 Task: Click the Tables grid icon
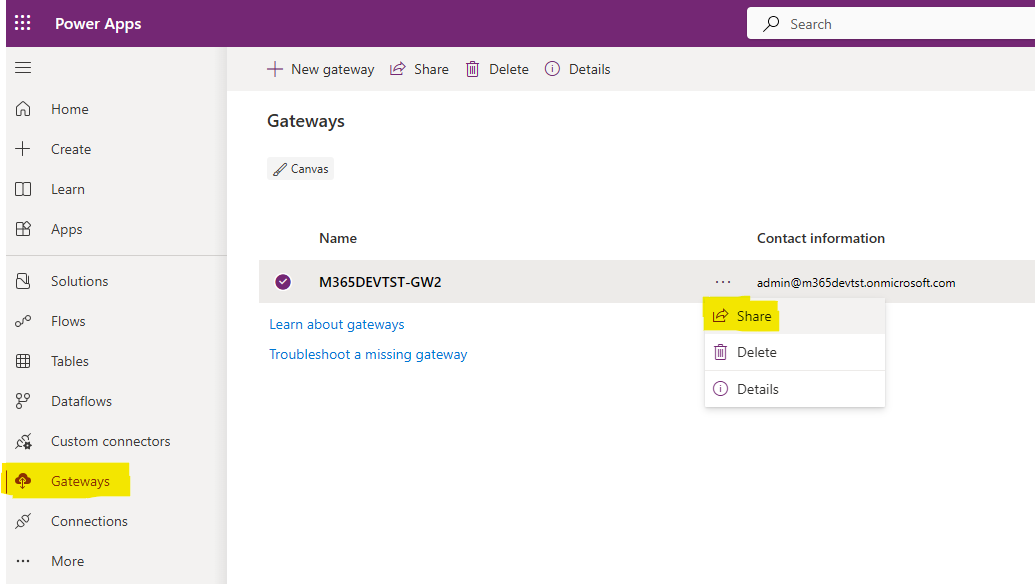pyautogui.click(x=23, y=361)
